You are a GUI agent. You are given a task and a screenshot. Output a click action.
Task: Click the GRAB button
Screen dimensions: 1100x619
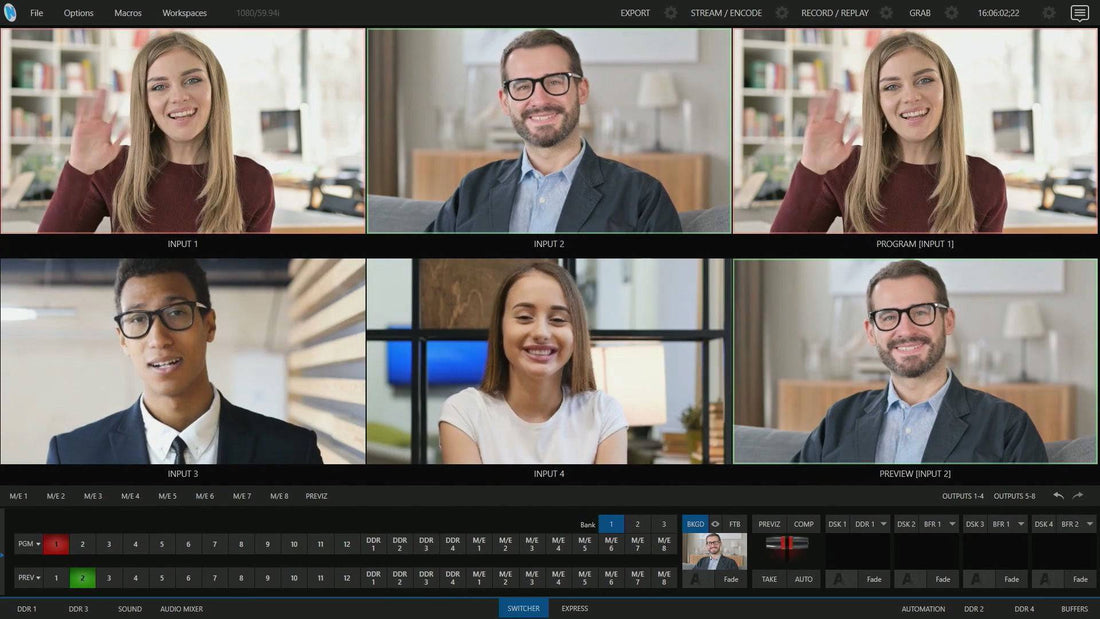(x=920, y=13)
